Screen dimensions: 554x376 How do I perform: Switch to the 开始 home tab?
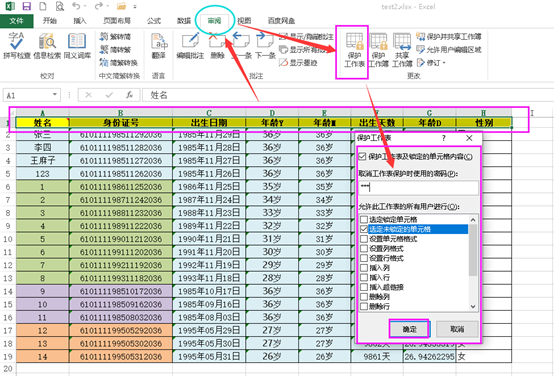(50, 21)
